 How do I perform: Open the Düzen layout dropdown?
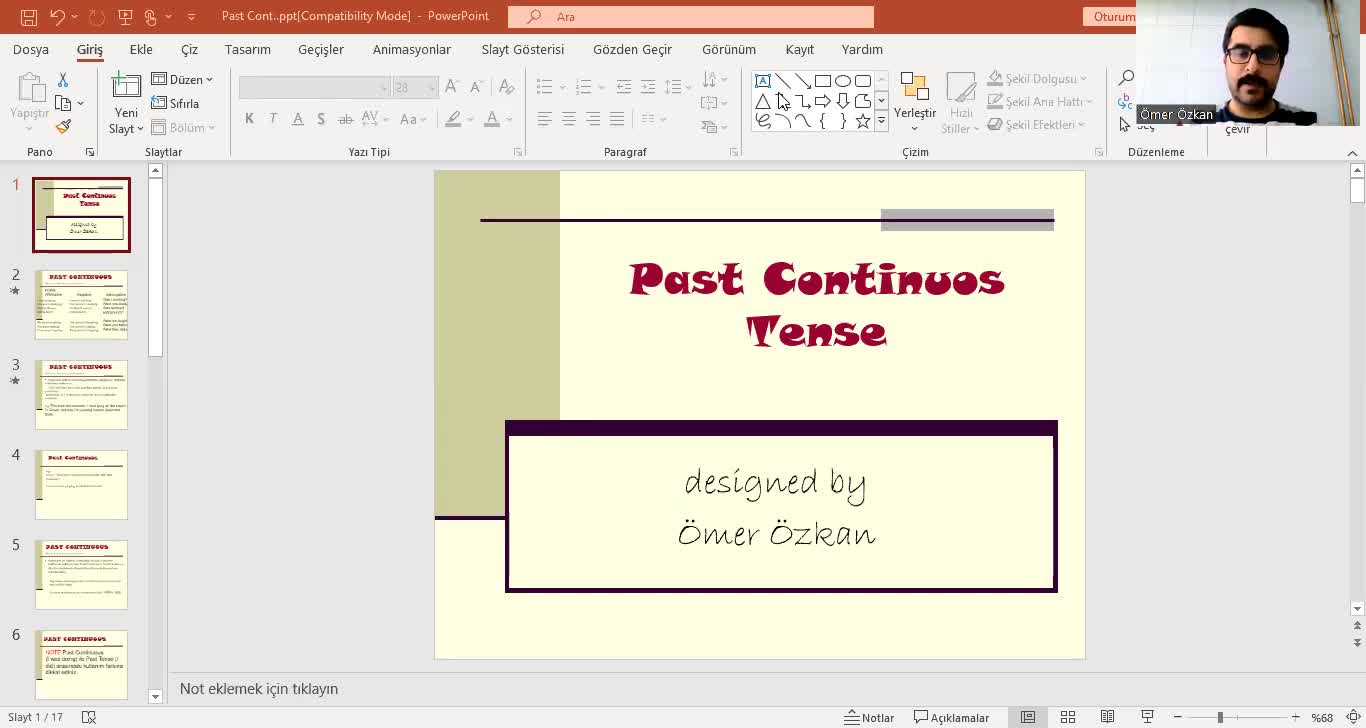[x=182, y=79]
